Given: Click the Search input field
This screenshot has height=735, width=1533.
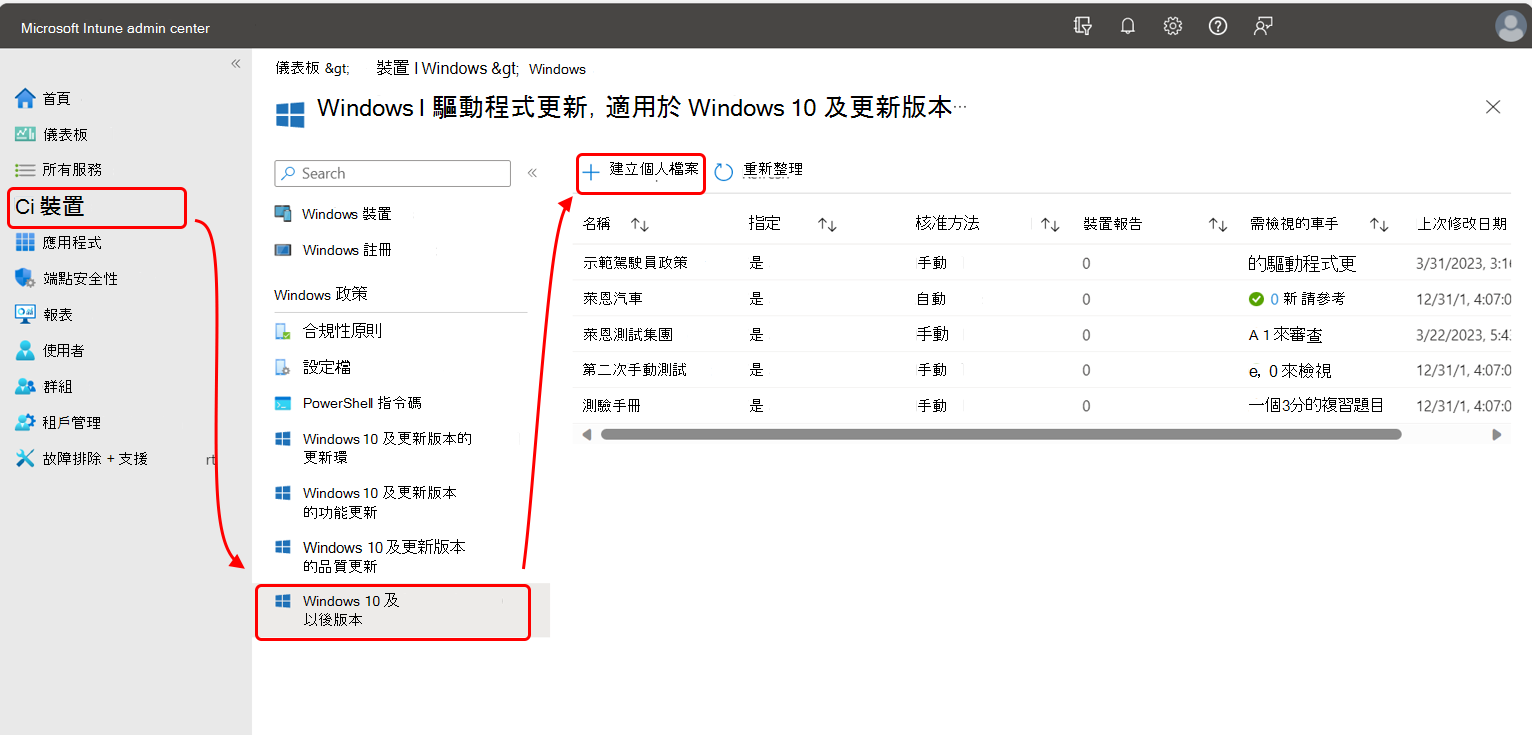Looking at the screenshot, I should [392, 173].
